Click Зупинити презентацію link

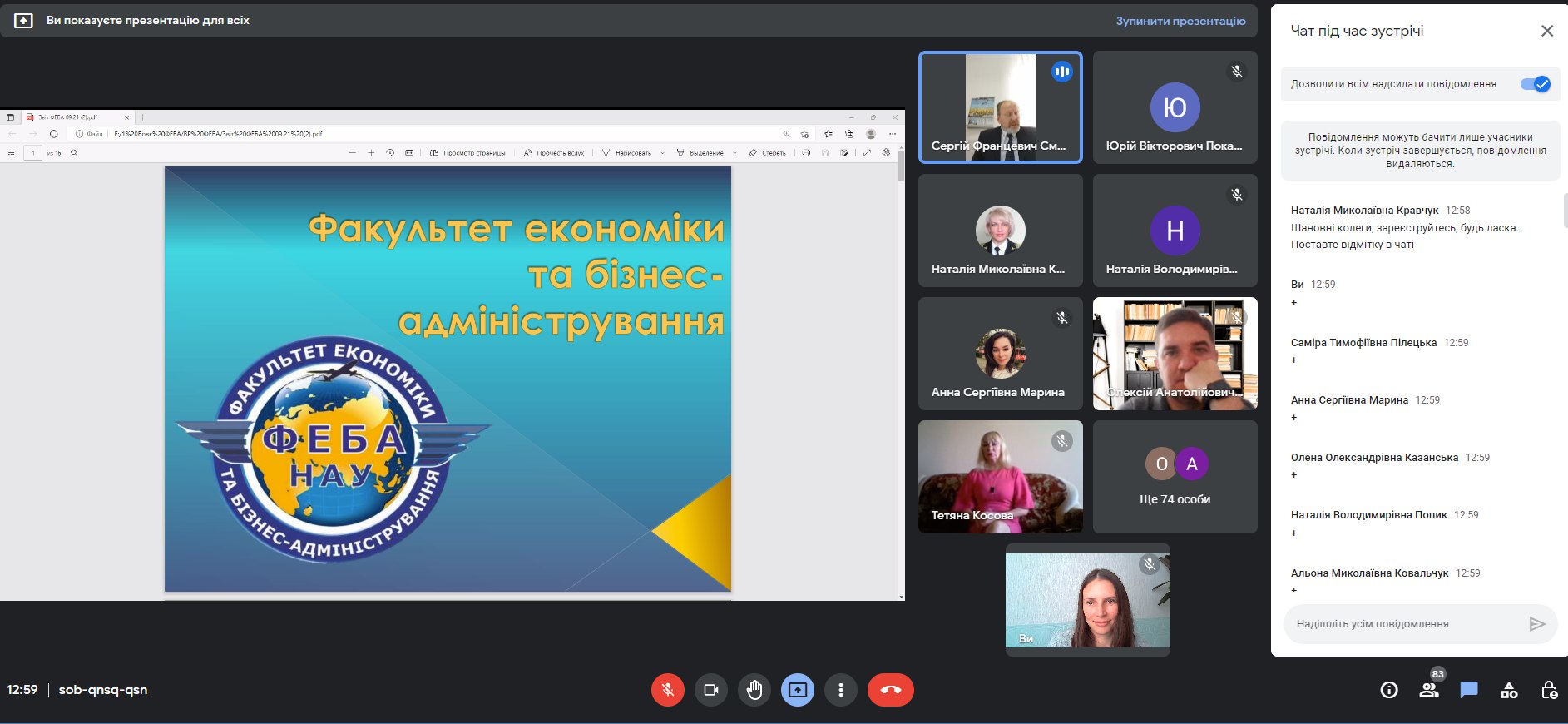click(x=1180, y=21)
